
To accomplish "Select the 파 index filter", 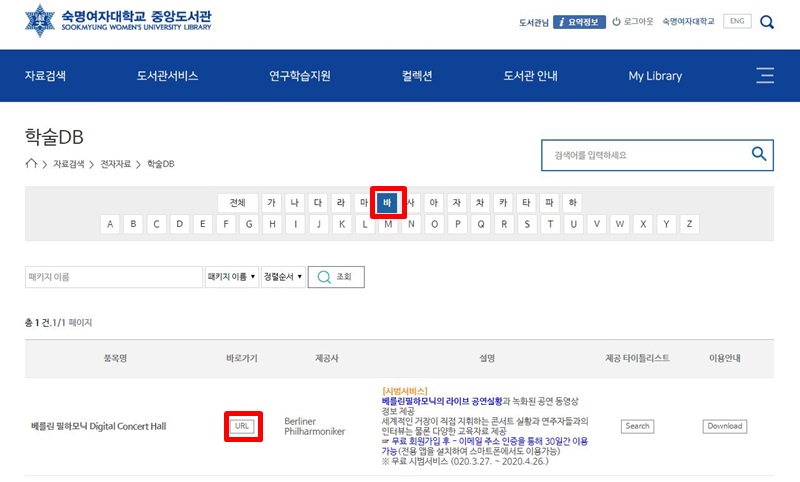I will (549, 203).
